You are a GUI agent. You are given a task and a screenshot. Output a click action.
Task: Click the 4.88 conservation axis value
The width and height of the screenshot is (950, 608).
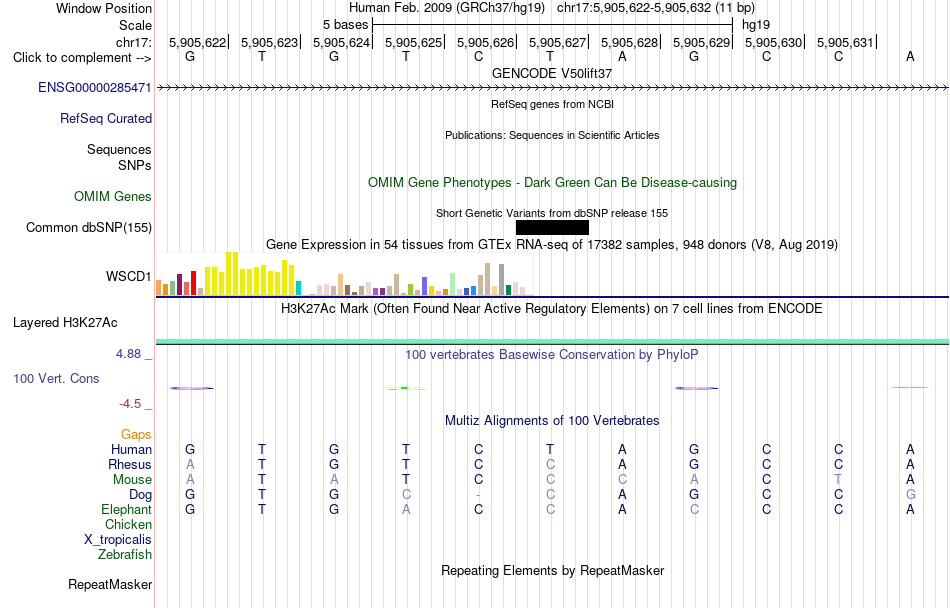(x=129, y=354)
